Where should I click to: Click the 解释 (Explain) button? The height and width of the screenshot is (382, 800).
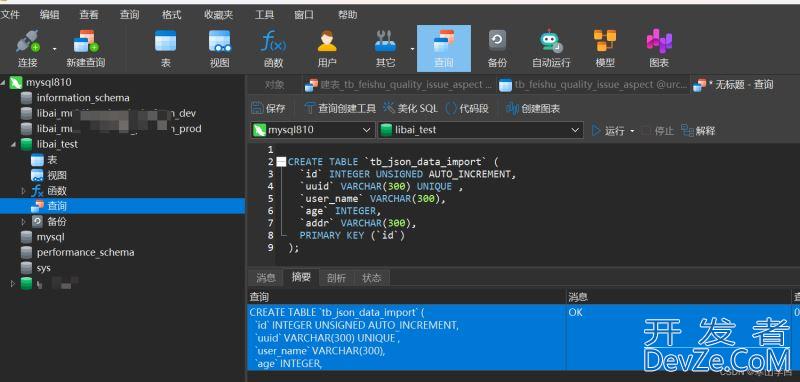click(x=698, y=131)
